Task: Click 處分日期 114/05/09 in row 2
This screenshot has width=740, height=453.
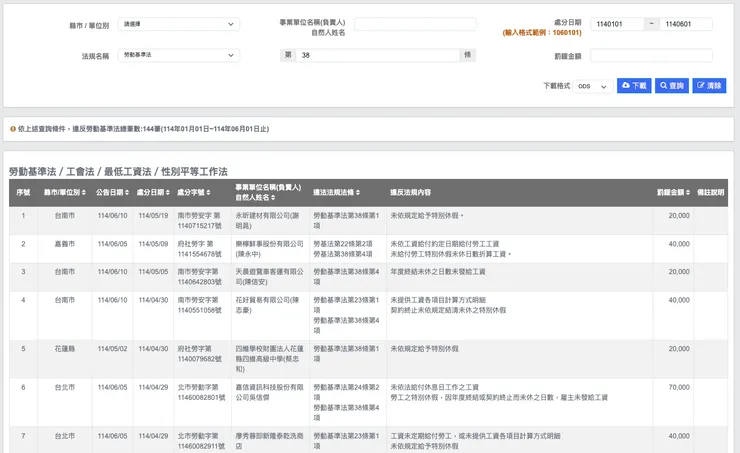Action: (153, 244)
